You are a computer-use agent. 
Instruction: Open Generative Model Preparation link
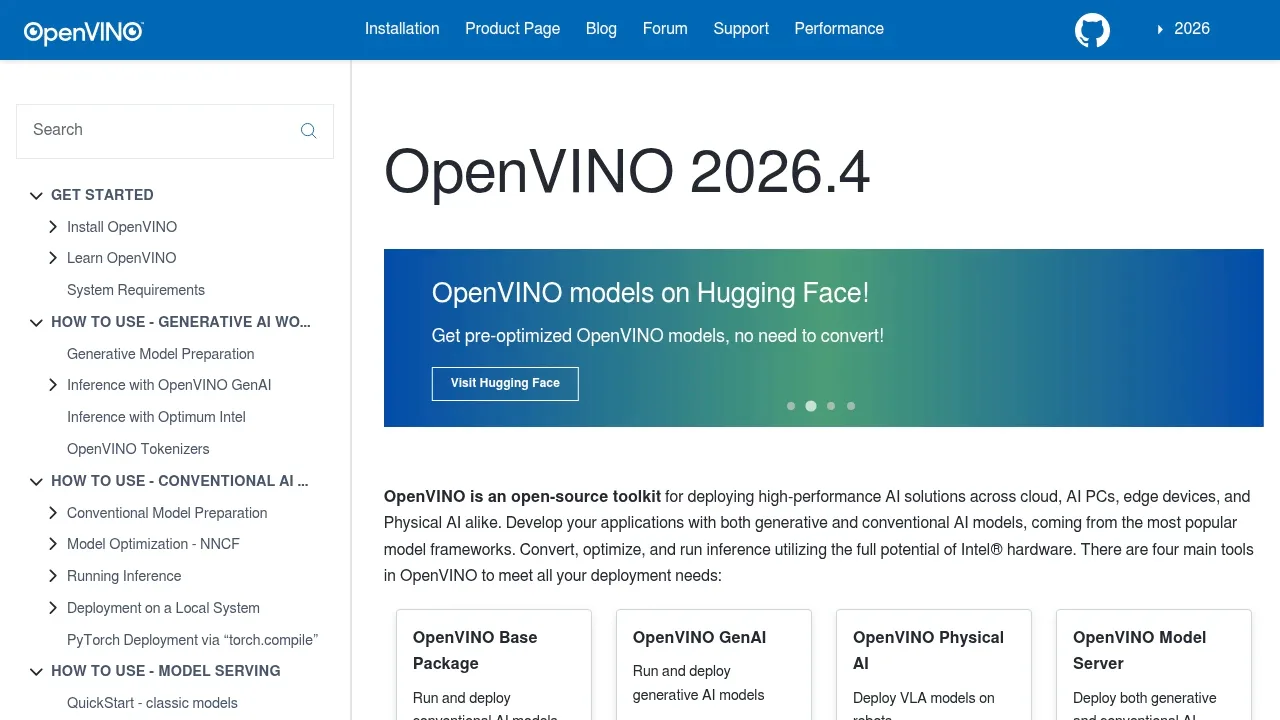pos(161,354)
